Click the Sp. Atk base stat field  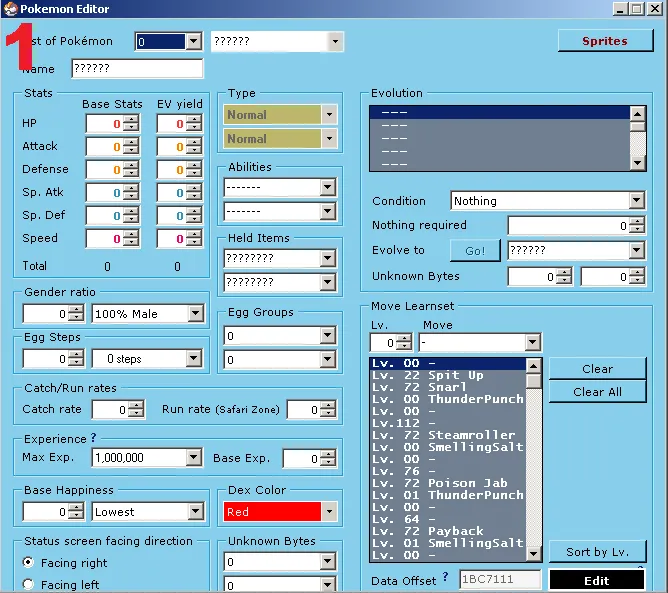tap(105, 193)
